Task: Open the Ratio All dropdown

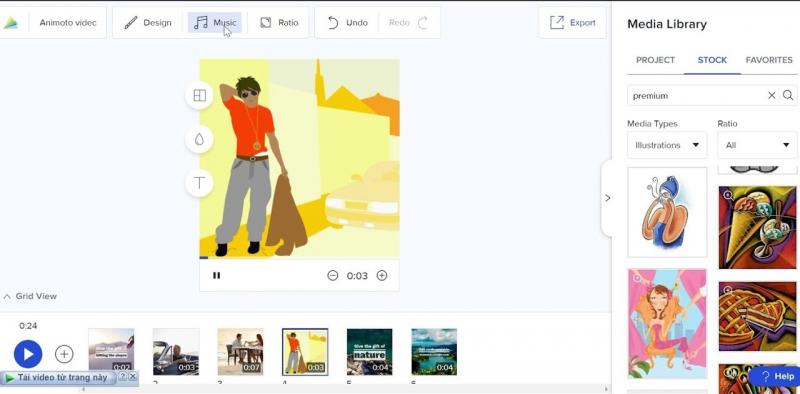Action: (x=758, y=145)
